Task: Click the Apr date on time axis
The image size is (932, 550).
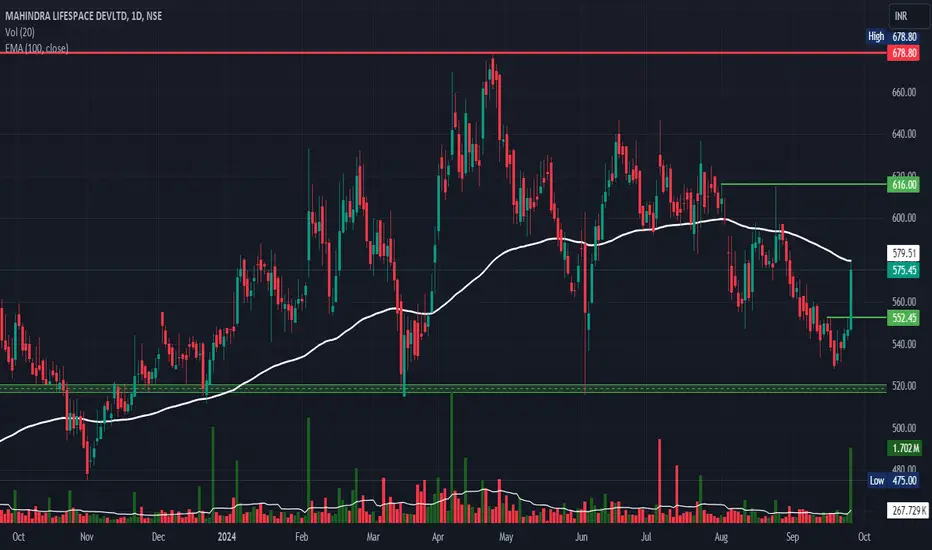Action: (438, 537)
